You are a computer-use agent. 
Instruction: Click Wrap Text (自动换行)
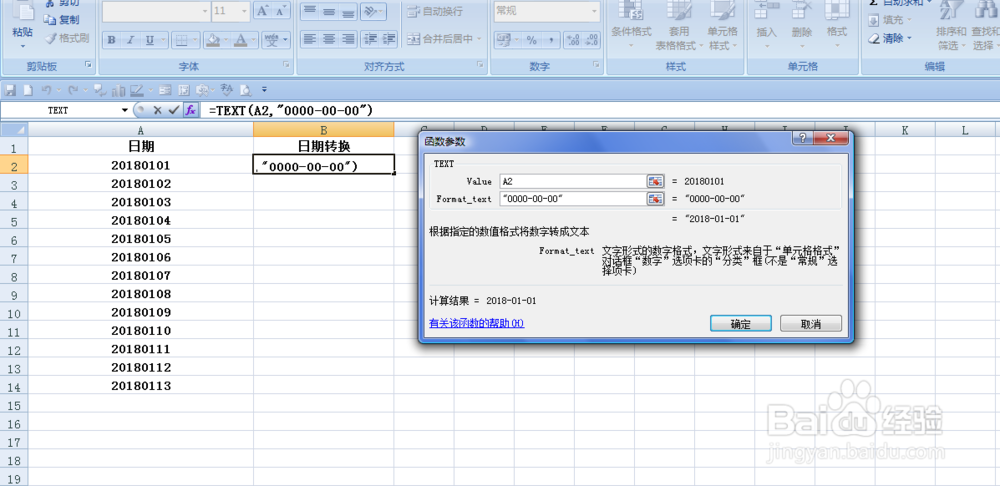pos(436,11)
